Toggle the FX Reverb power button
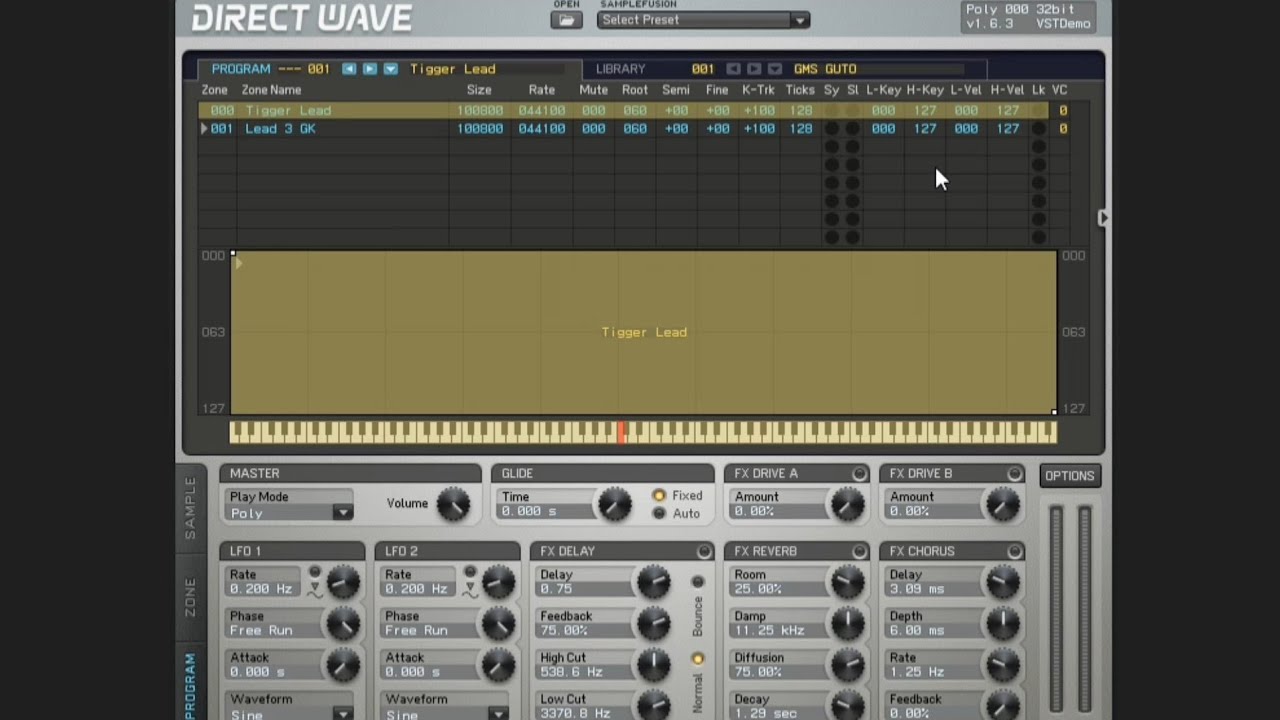 click(x=859, y=551)
